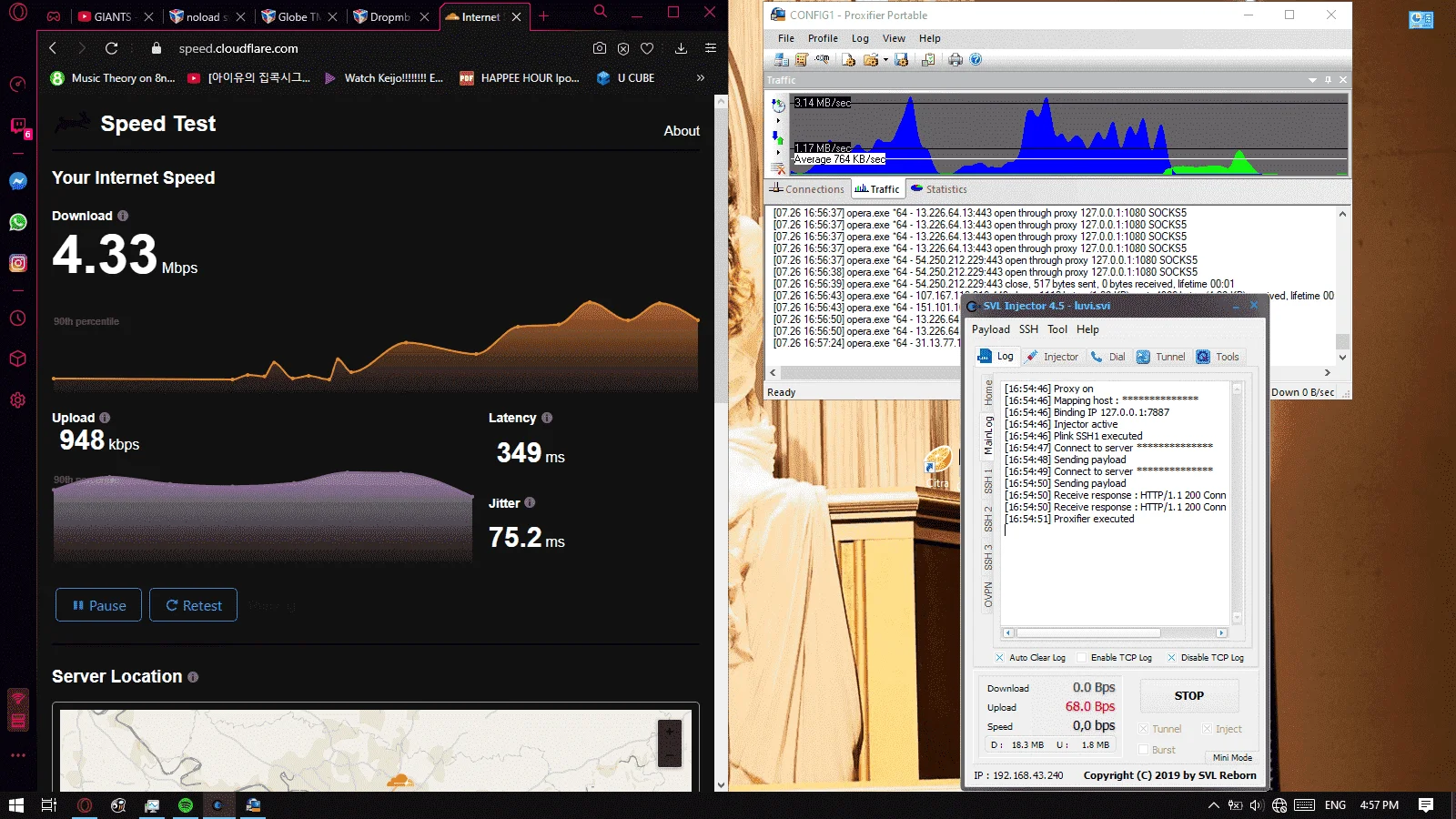The width and height of the screenshot is (1456, 819).
Task: Open Twitch in the Opera sidebar
Action: click(x=17, y=126)
